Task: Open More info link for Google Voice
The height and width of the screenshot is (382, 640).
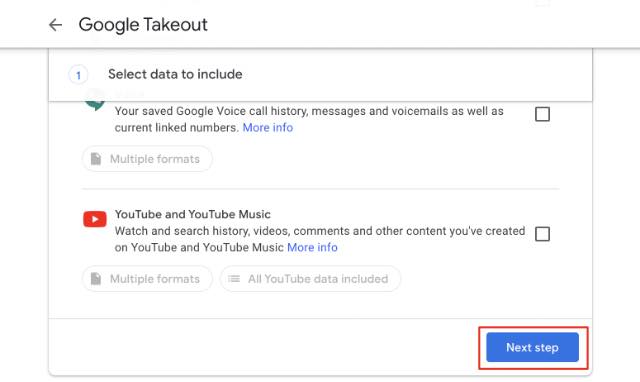Action: (268, 128)
